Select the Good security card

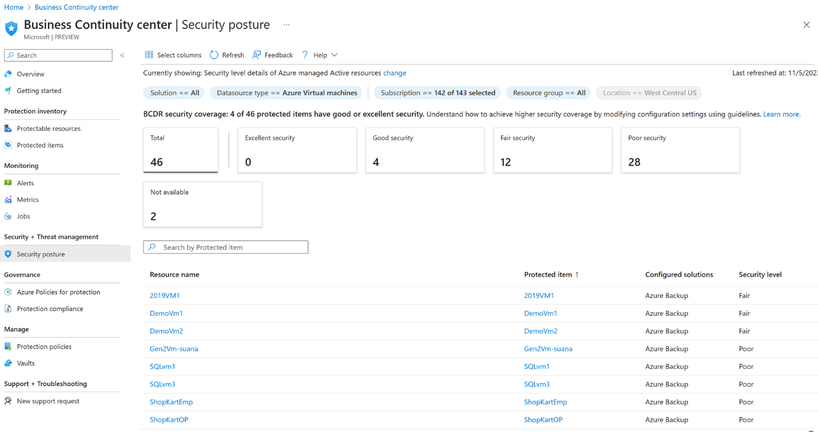[425, 150]
